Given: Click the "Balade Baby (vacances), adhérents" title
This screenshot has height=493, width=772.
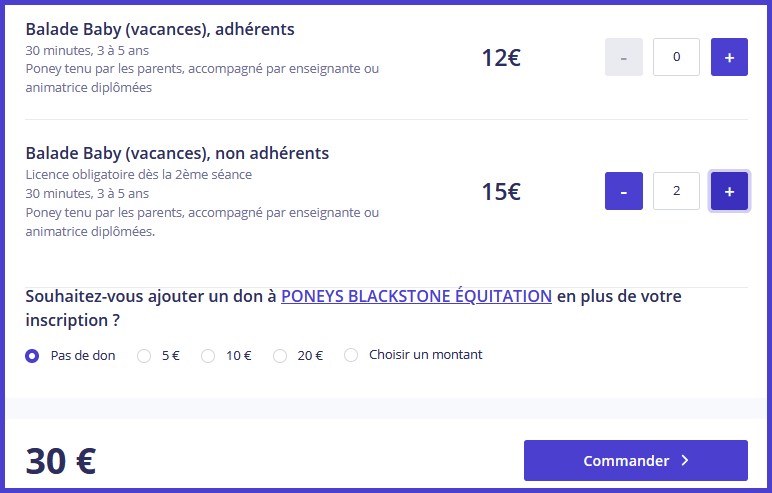Looking at the screenshot, I should point(160,29).
